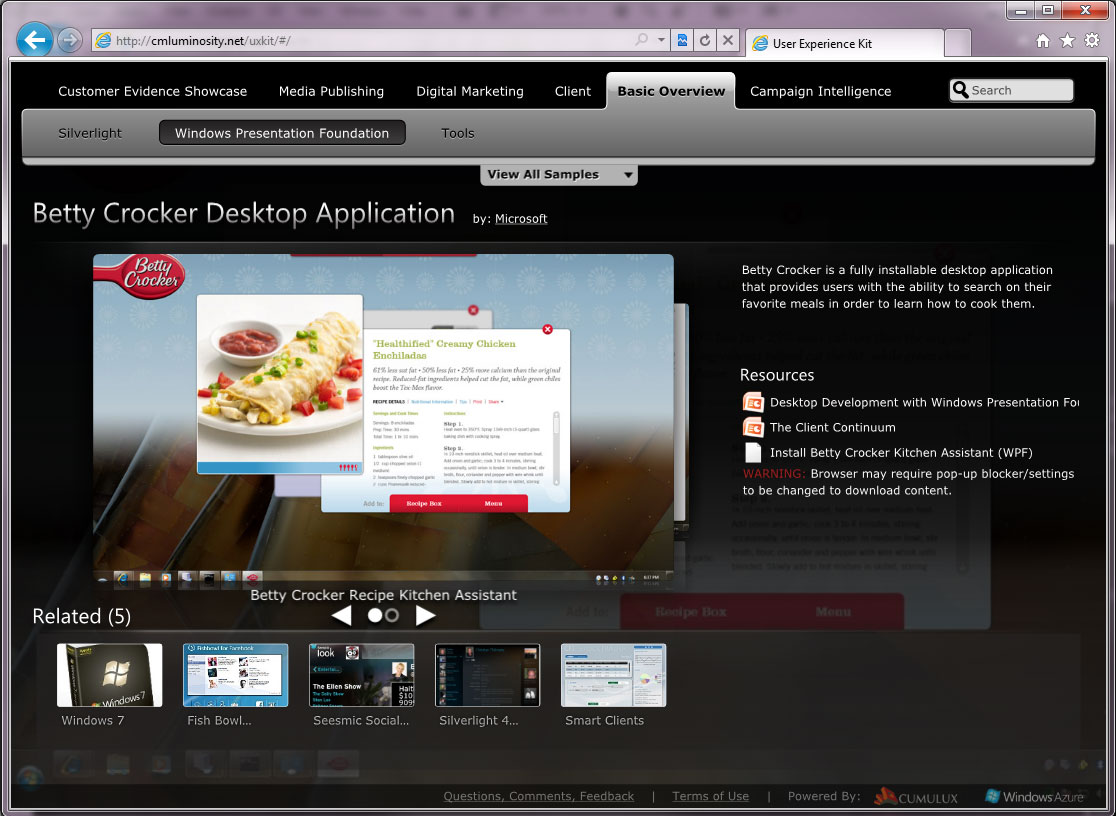
Task: Open The Client Continuum resource
Action: point(833,427)
